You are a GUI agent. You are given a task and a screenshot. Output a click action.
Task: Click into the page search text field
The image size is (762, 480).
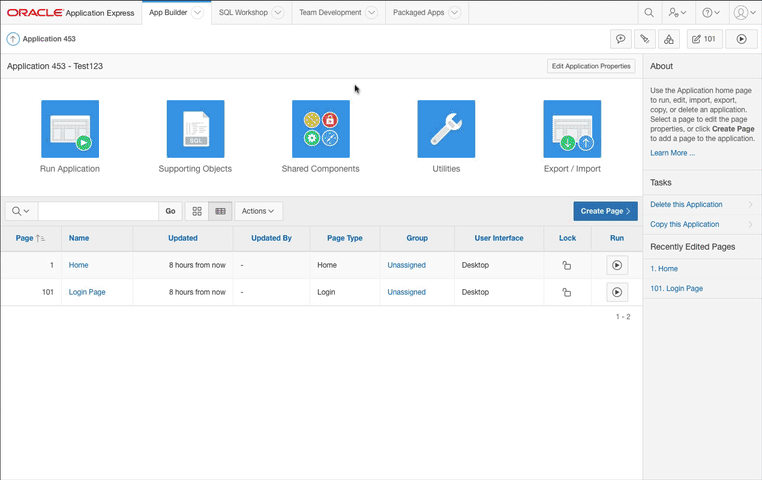tap(98, 211)
